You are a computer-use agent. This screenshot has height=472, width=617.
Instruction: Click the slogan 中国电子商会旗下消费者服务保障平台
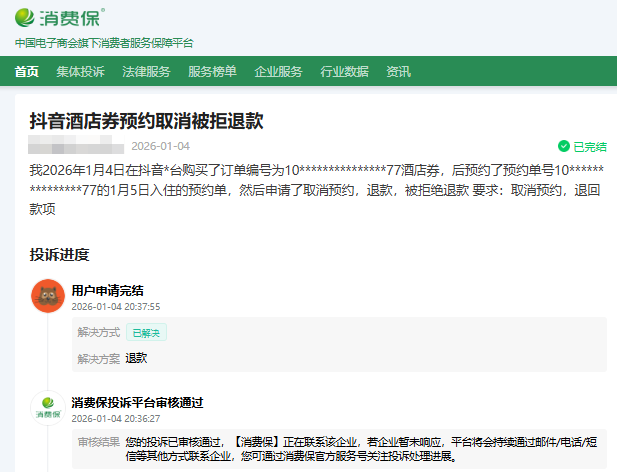(104, 43)
